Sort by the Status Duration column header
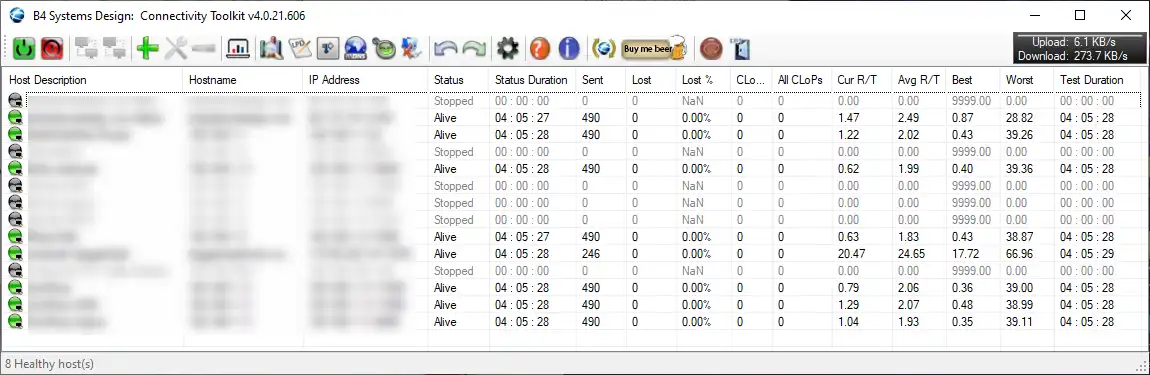The image size is (1150, 375). point(532,80)
